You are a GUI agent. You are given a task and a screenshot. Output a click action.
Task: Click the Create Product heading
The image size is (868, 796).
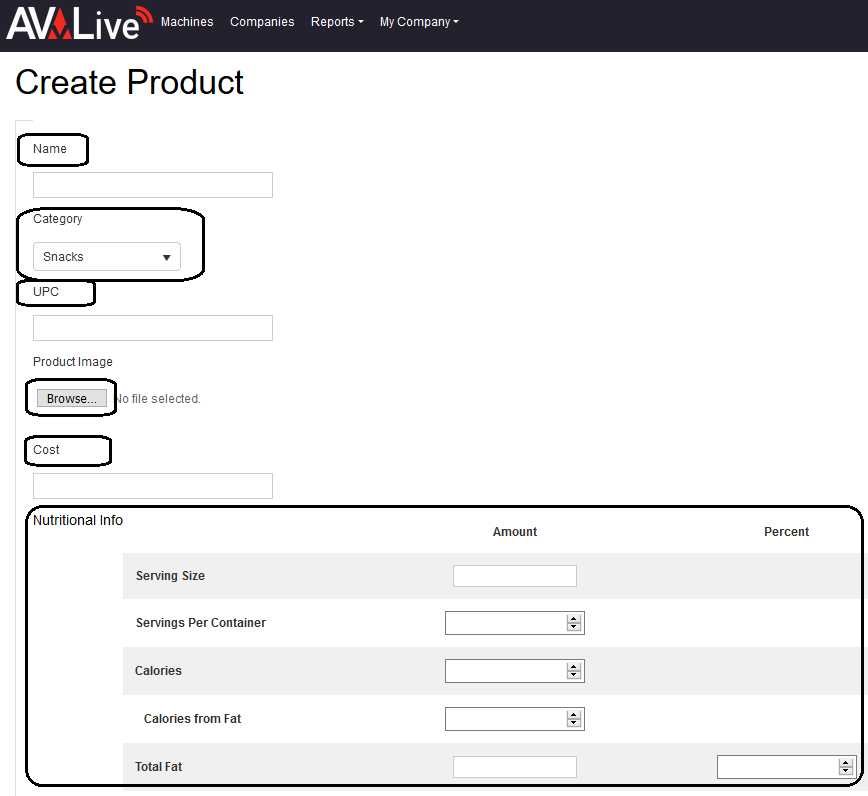(x=128, y=83)
